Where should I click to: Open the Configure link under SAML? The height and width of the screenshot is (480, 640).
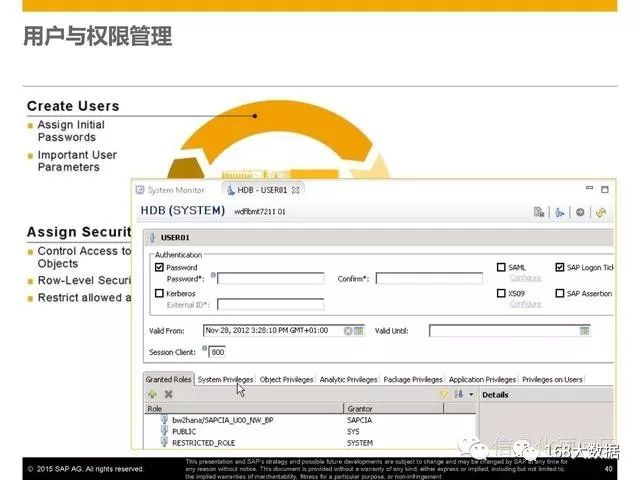pos(525,278)
